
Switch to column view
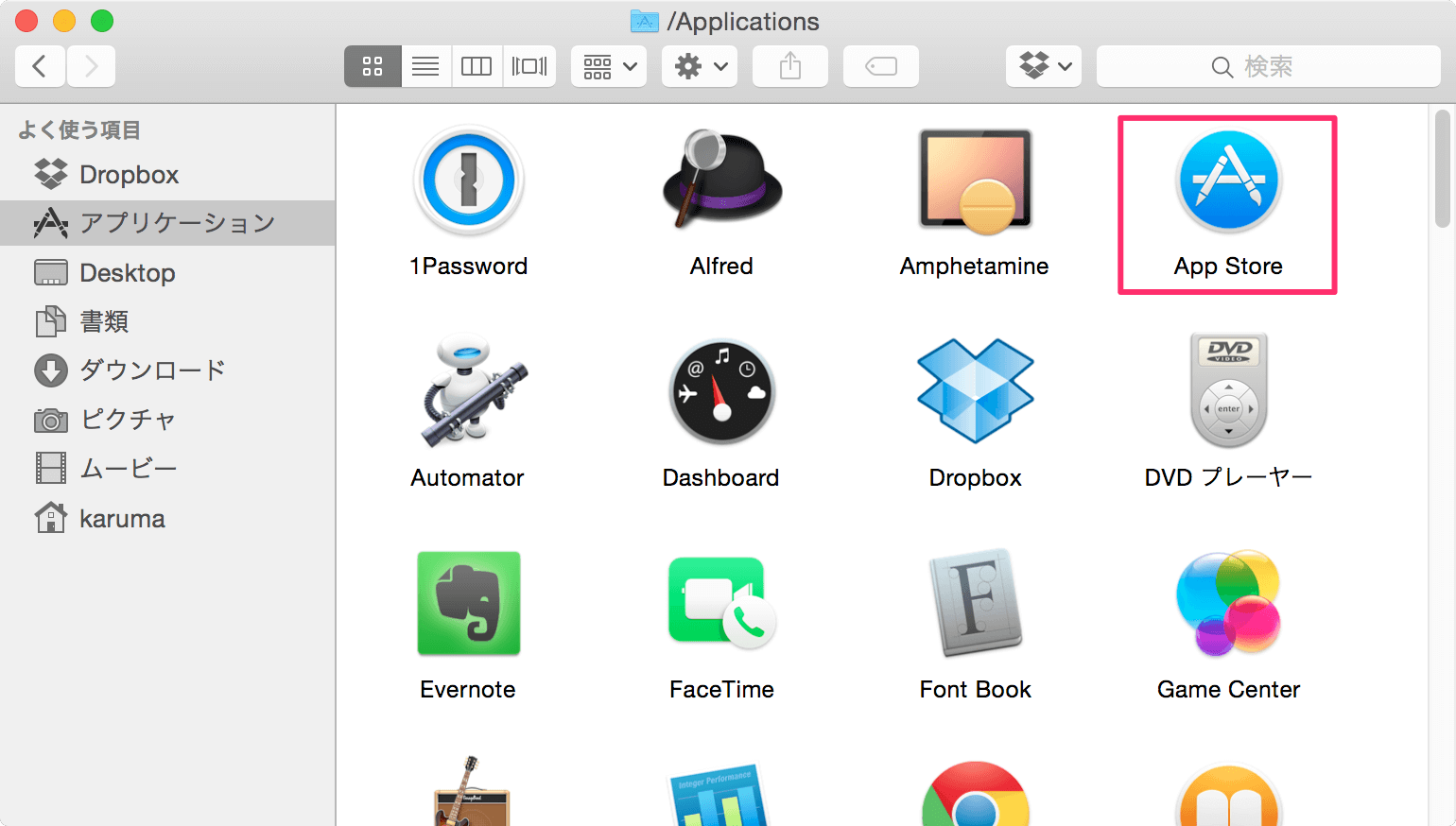[x=477, y=65]
